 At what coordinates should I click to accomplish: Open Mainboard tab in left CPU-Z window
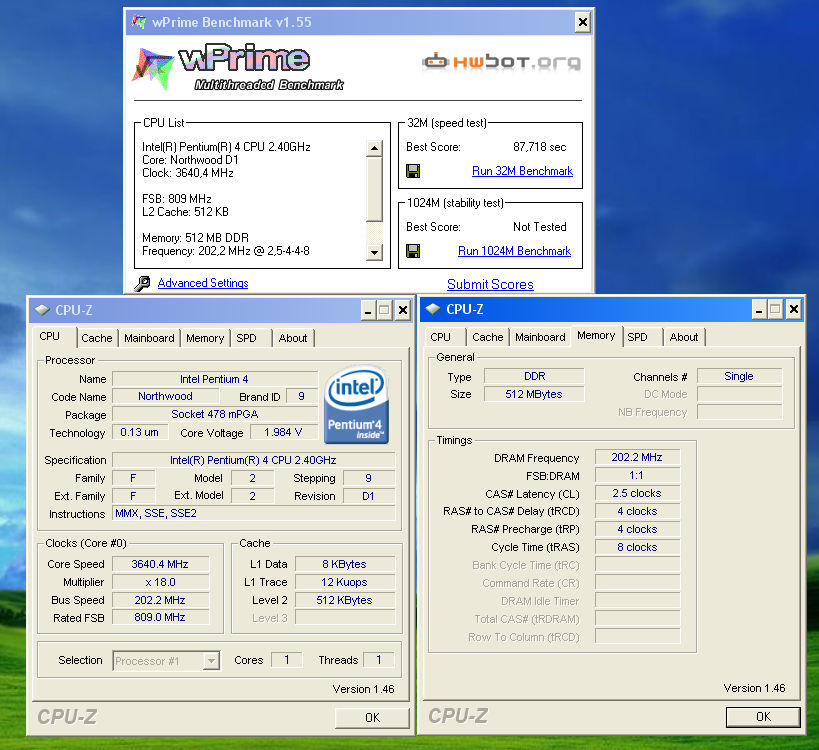149,338
